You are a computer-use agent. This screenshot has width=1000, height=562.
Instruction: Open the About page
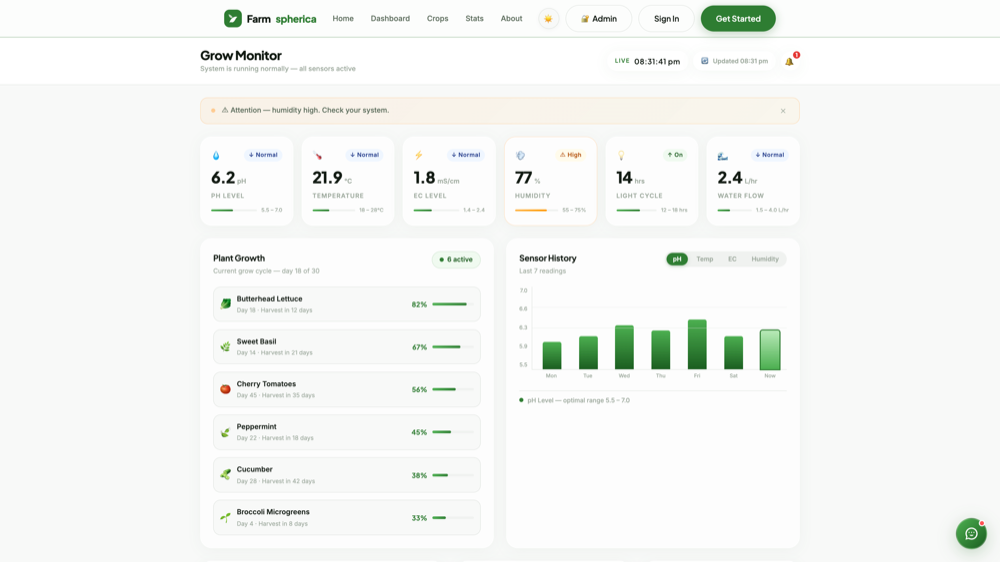click(x=511, y=18)
